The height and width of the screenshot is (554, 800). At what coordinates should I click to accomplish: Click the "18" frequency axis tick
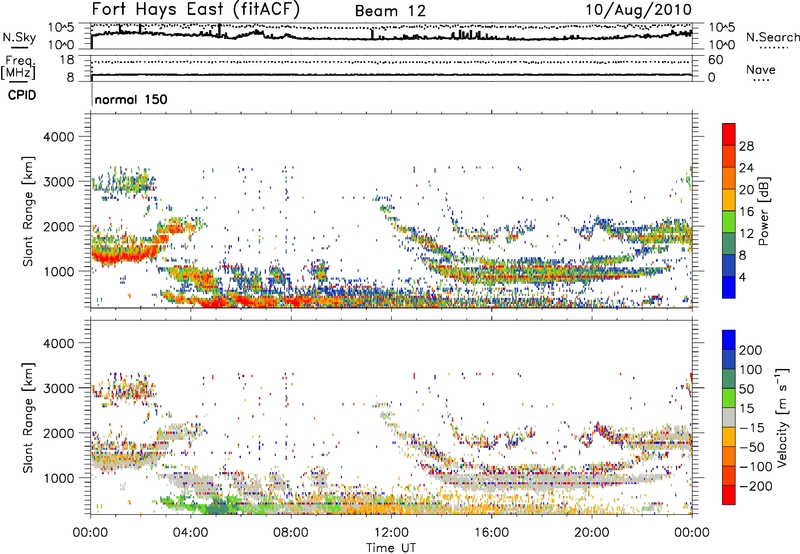(x=66, y=60)
